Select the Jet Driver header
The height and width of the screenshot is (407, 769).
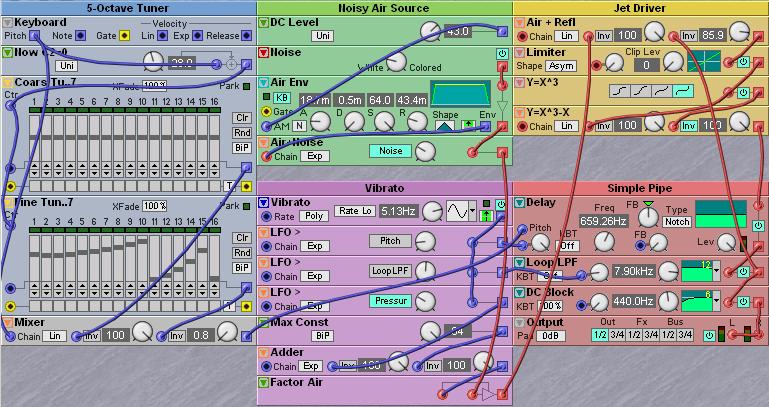pos(640,8)
